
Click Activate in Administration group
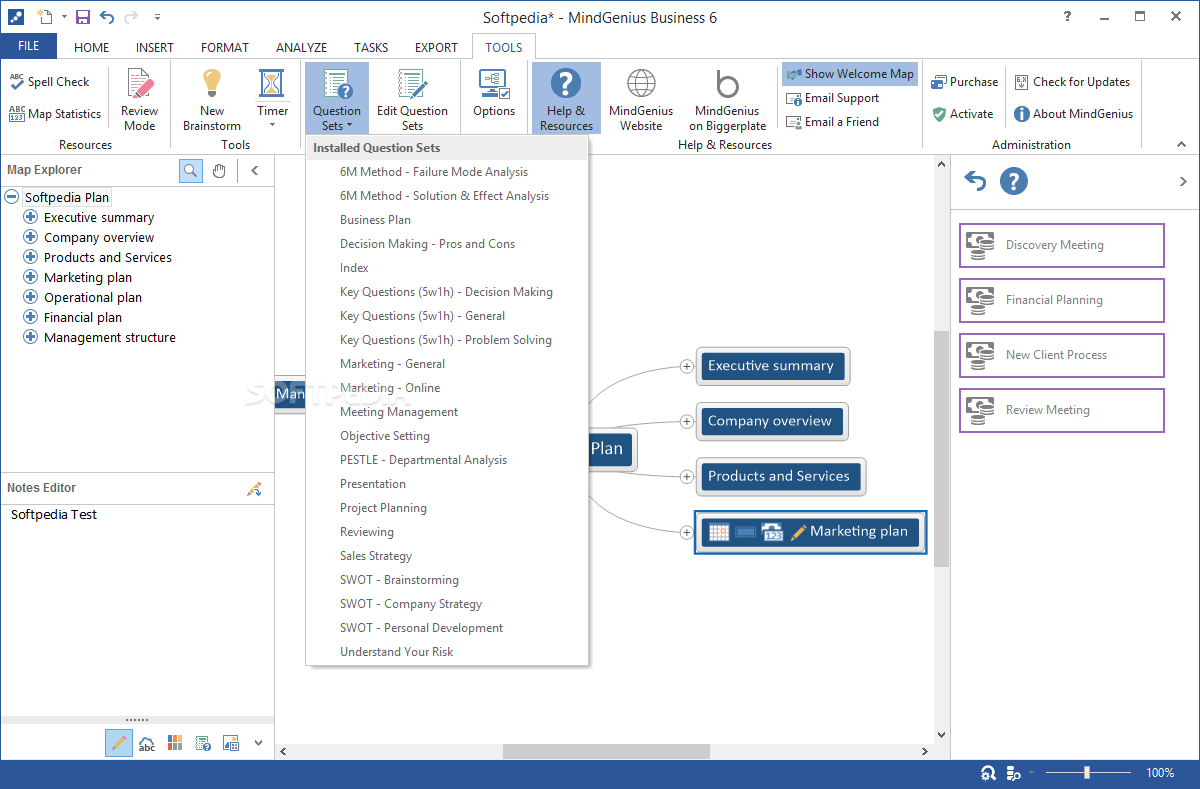click(x=963, y=114)
